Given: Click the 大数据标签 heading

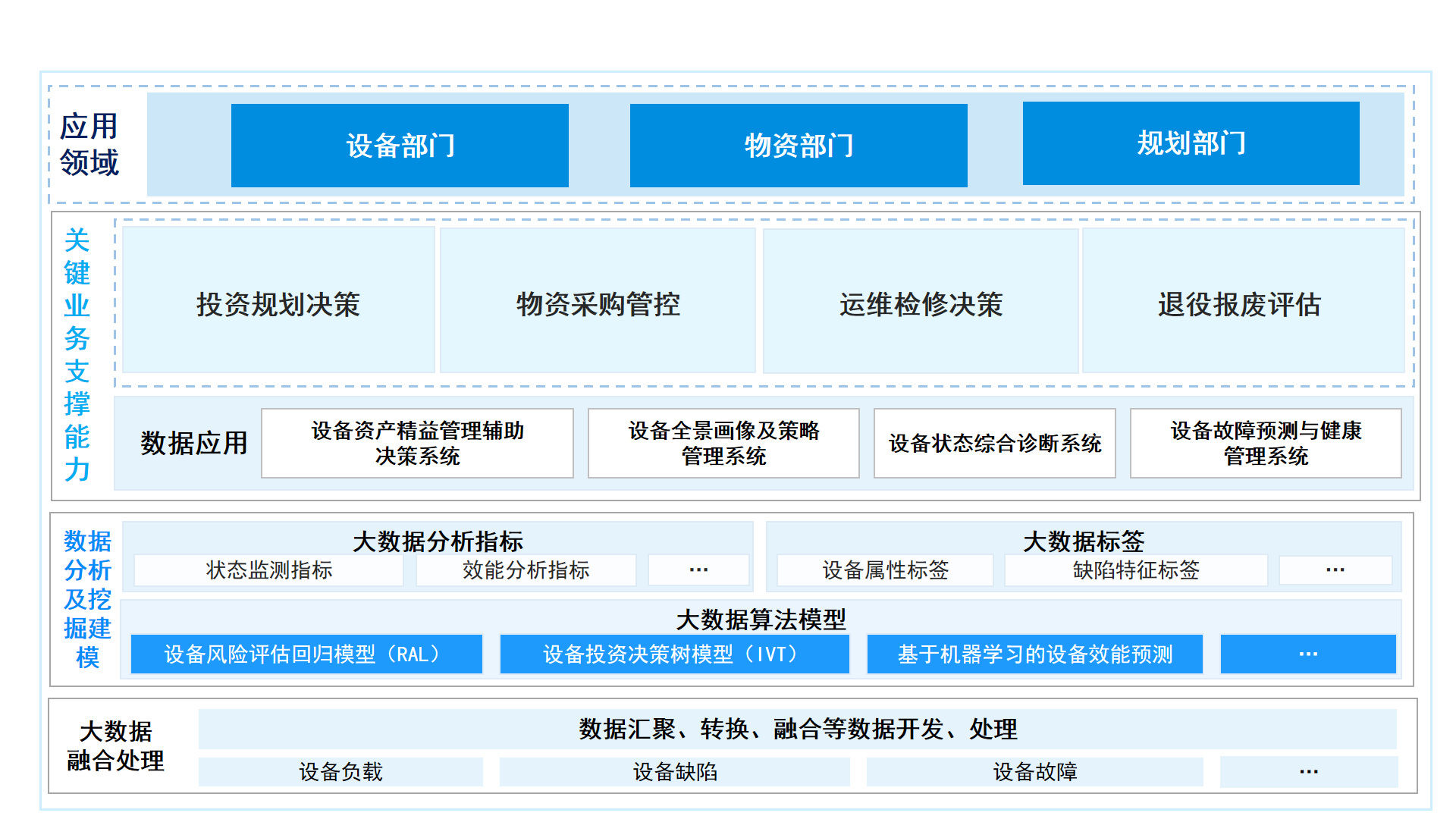Looking at the screenshot, I should (1084, 541).
